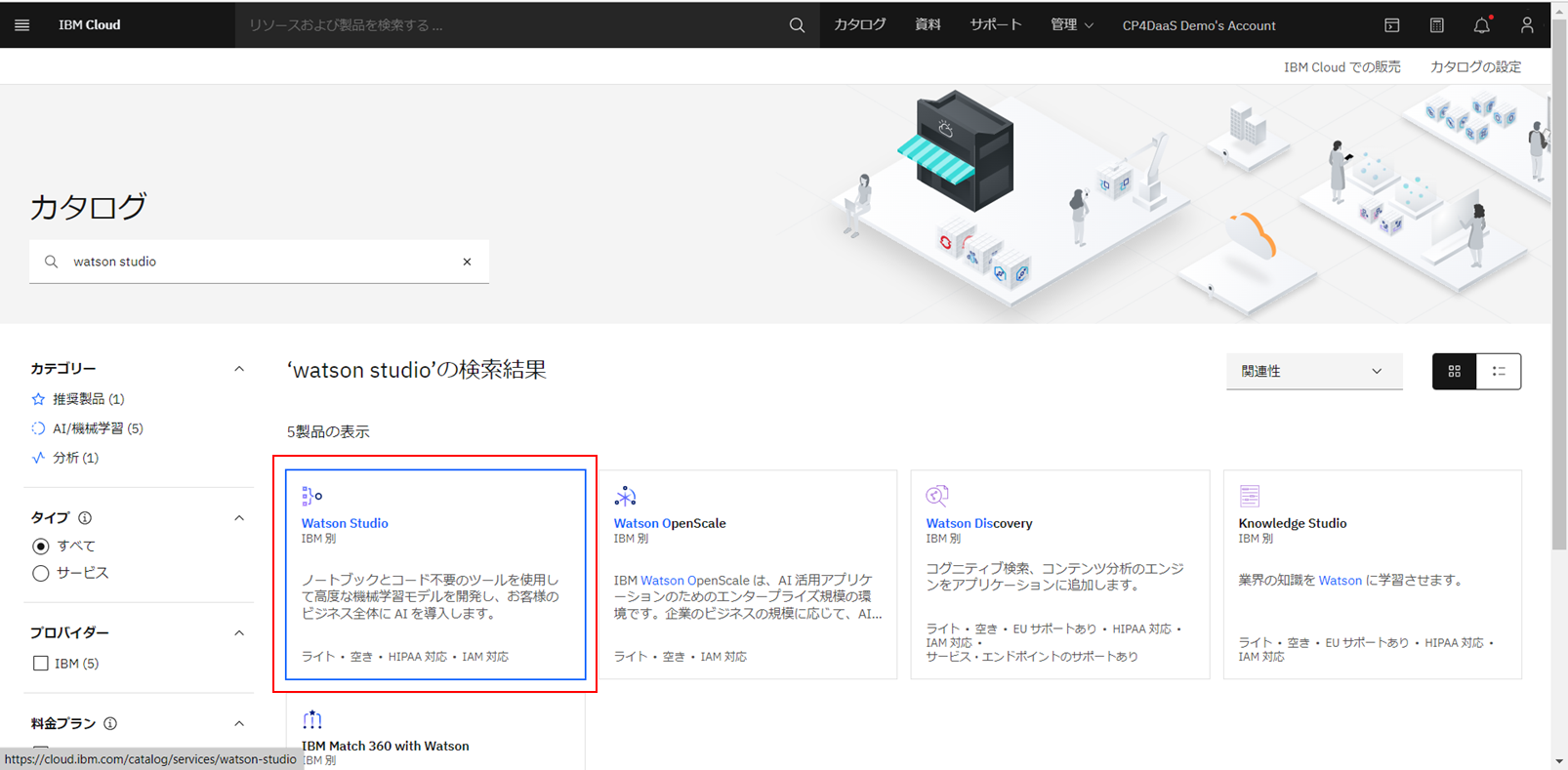Click the カタログの設定 link

(x=1475, y=67)
